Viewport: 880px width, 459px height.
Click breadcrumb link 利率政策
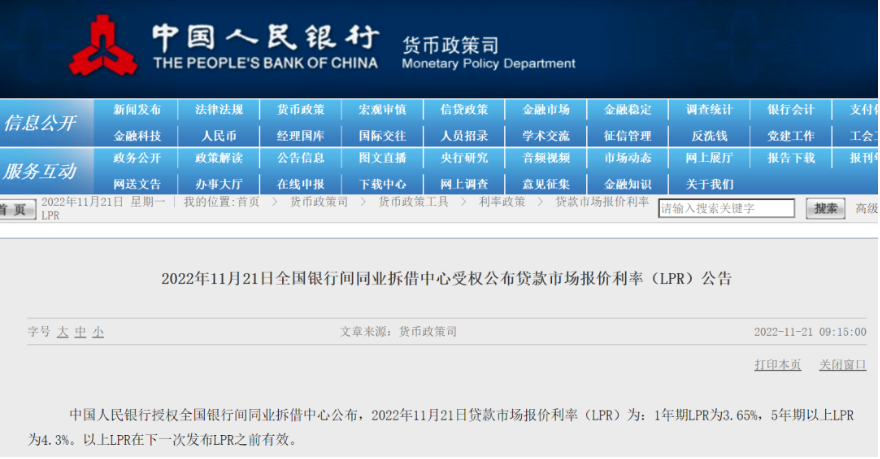[502, 202]
